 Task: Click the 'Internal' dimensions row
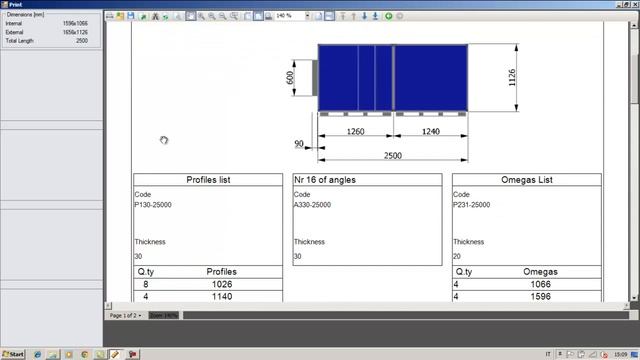click(x=47, y=23)
